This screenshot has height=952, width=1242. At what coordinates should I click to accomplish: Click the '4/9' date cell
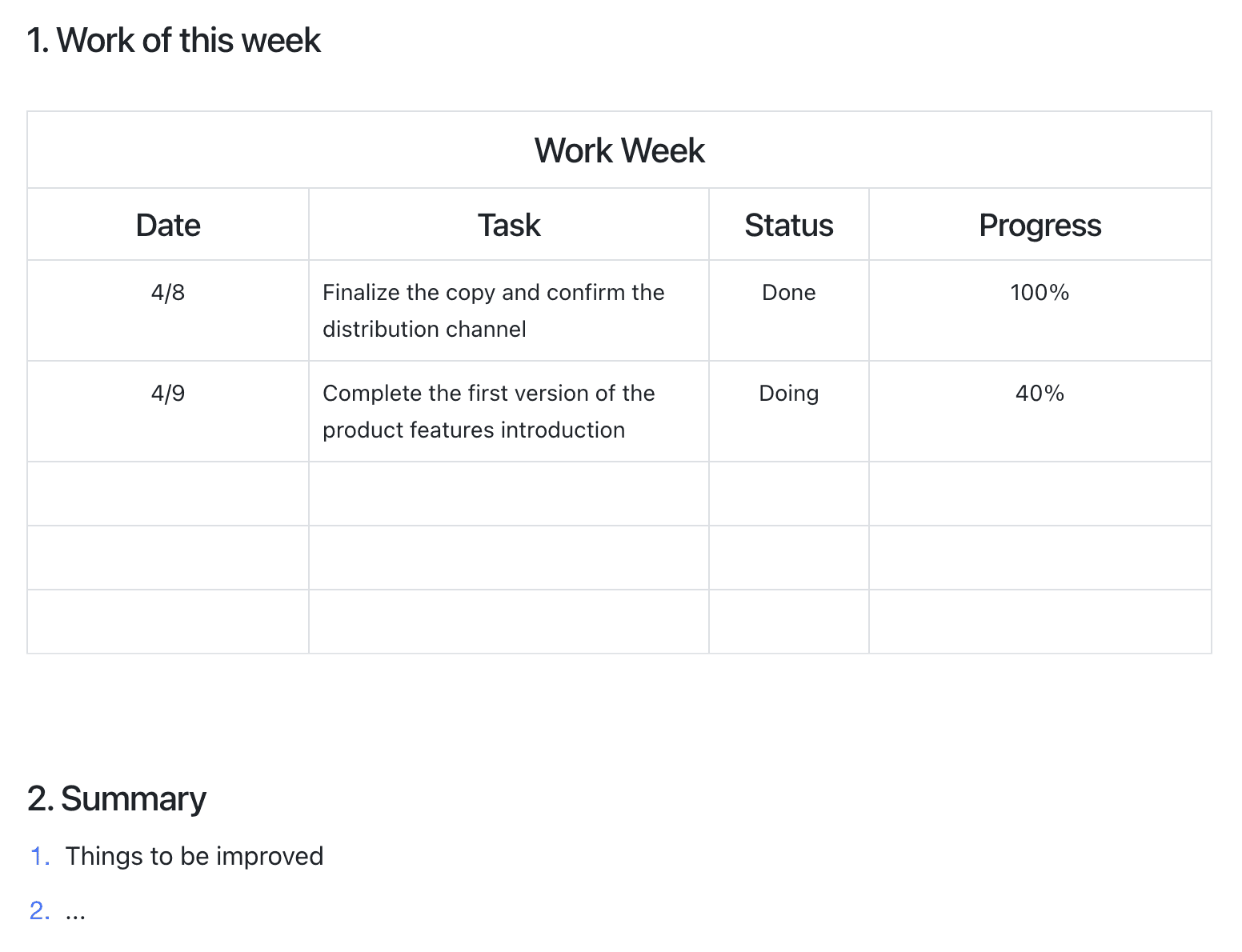pos(168,394)
